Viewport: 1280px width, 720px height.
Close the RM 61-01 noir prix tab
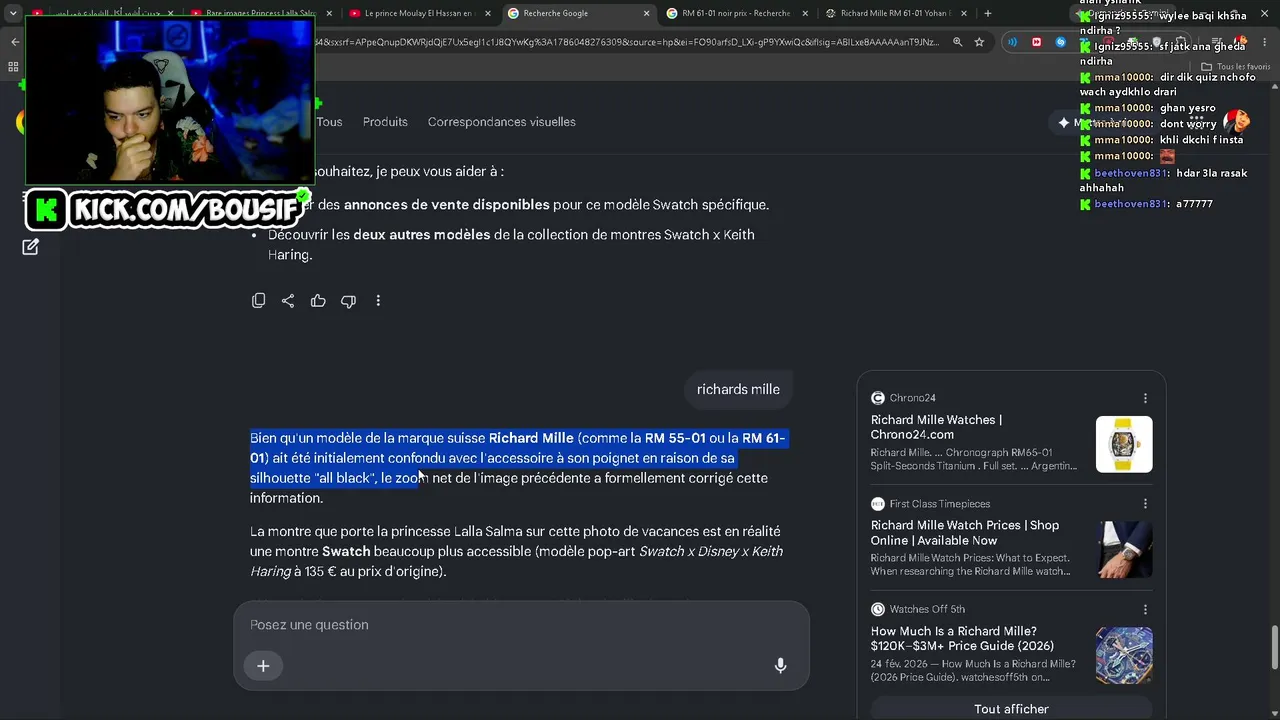pos(805,13)
